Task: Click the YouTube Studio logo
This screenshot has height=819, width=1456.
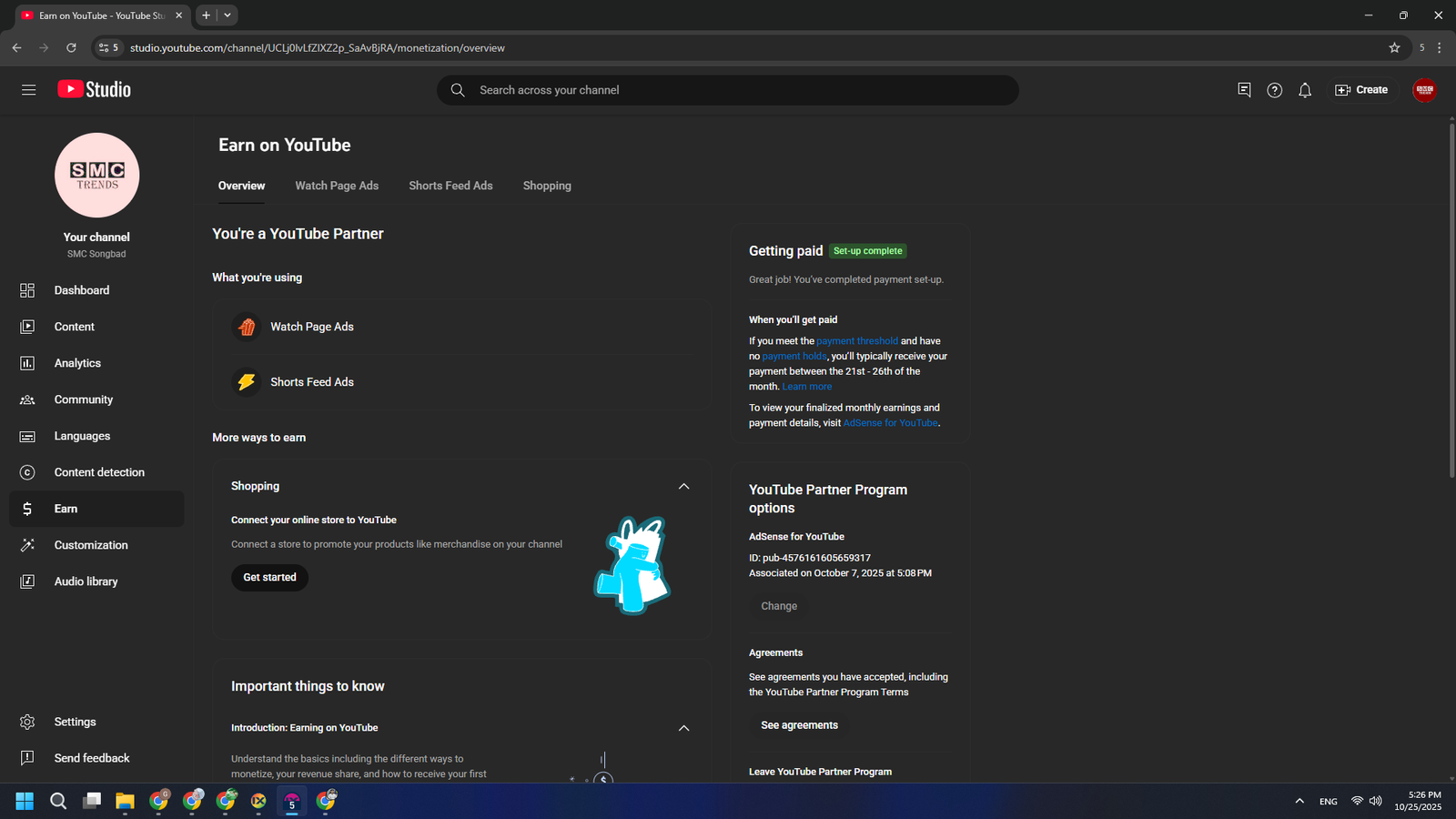Action: (x=95, y=89)
